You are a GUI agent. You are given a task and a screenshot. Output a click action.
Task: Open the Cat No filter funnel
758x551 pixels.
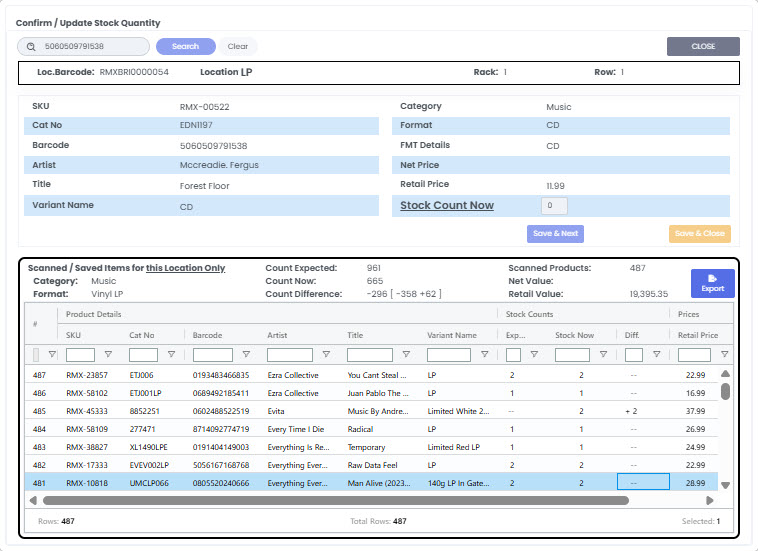click(171, 355)
